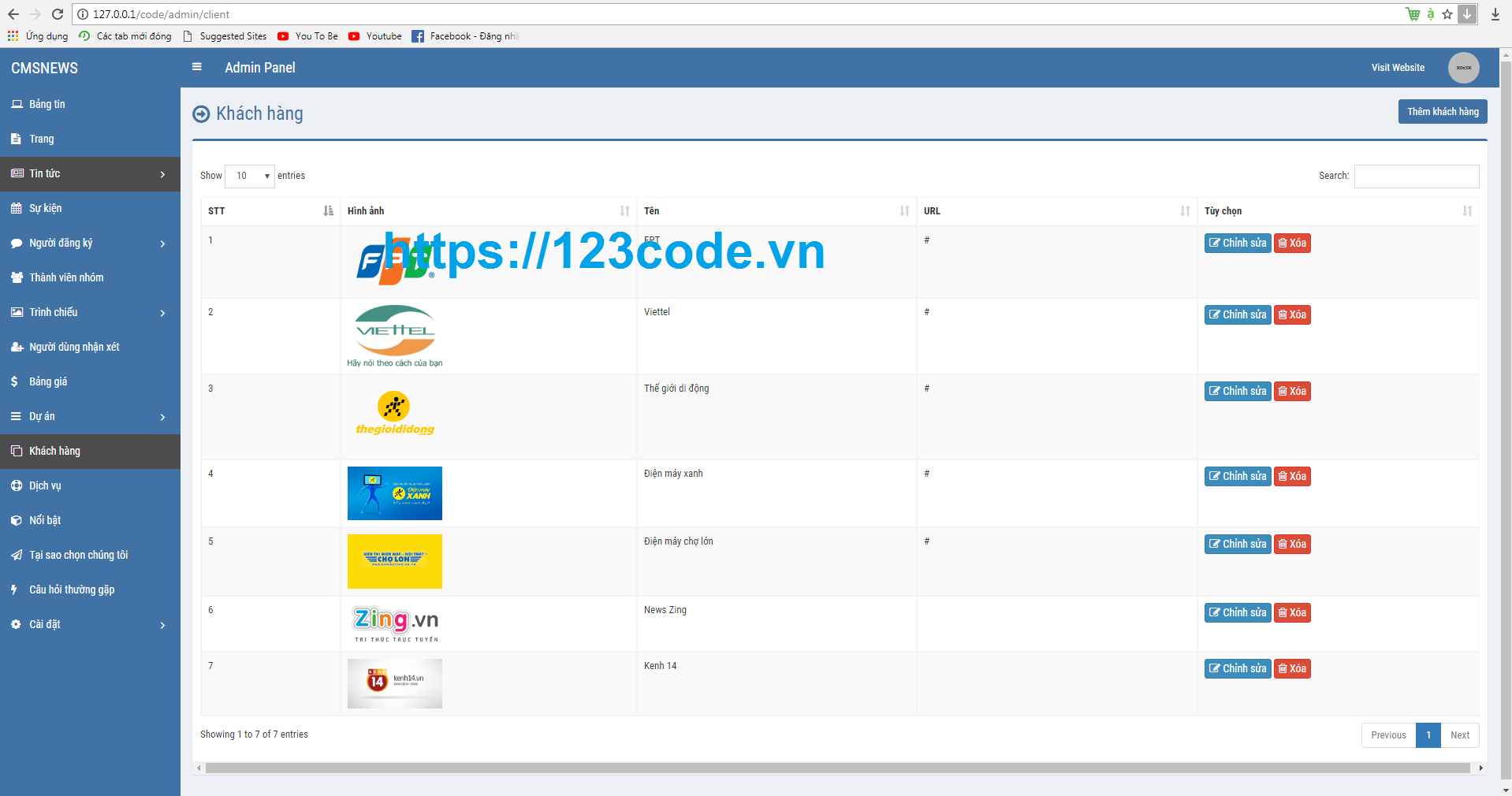Click the Sự kiện calendar icon

click(17, 207)
